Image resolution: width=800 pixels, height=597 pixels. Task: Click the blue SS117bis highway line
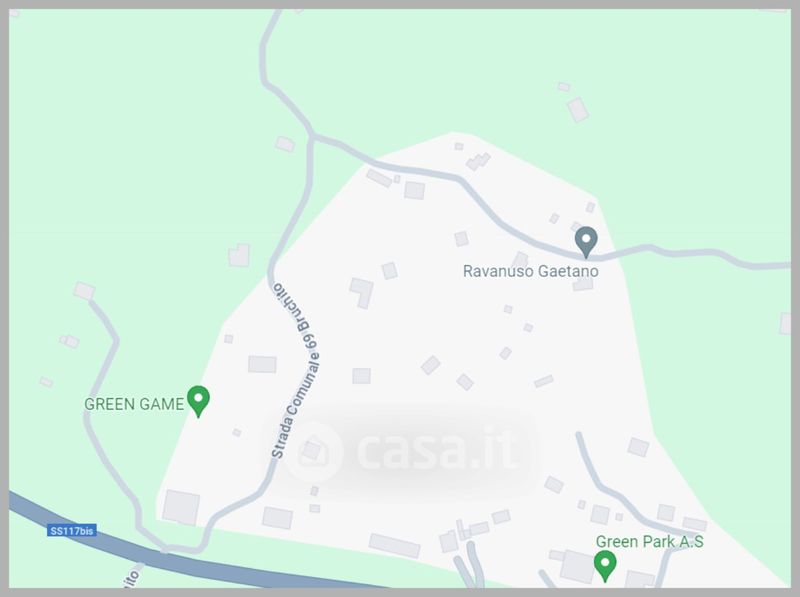(153, 556)
